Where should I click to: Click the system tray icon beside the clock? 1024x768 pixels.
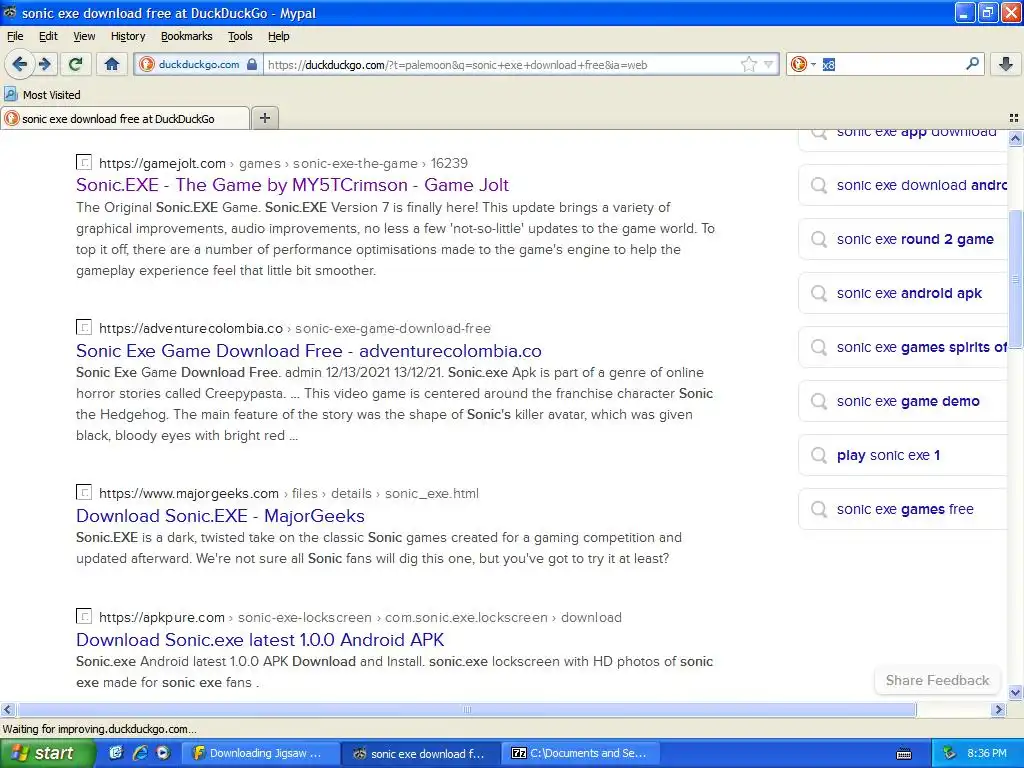(x=950, y=753)
